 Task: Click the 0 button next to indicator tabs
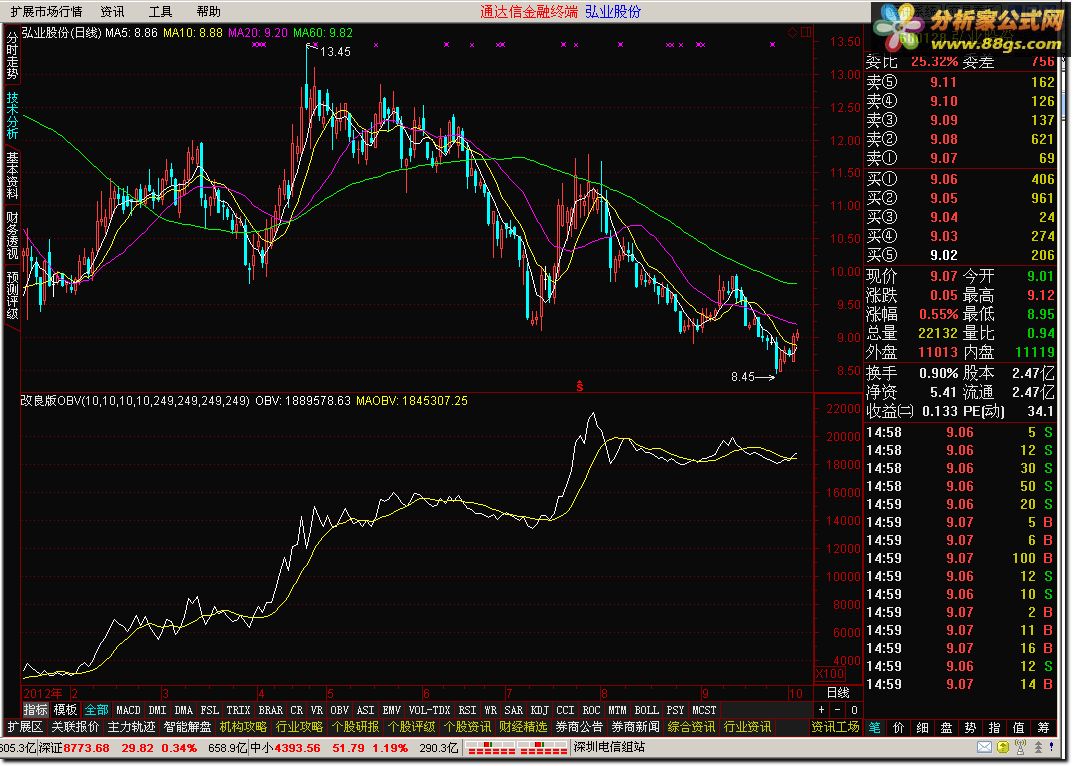[854, 710]
